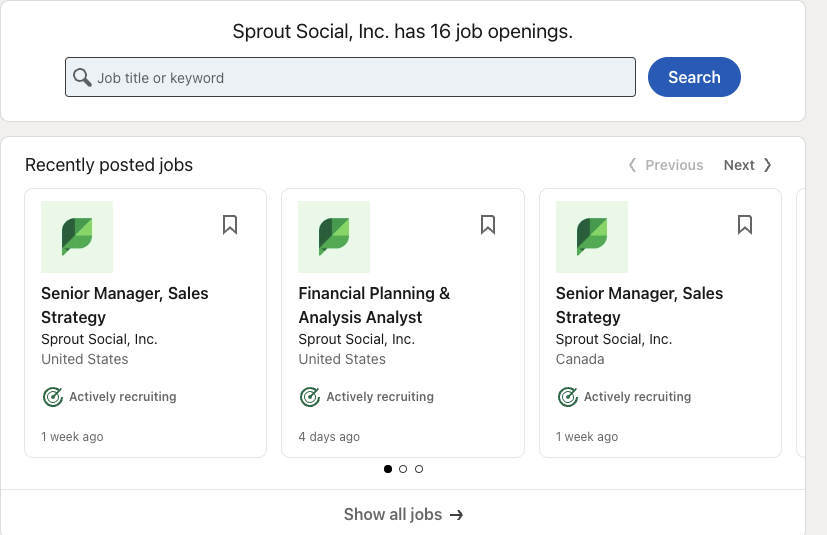827x535 pixels.
Task: Go to Next page of recent jobs
Action: coord(747,165)
